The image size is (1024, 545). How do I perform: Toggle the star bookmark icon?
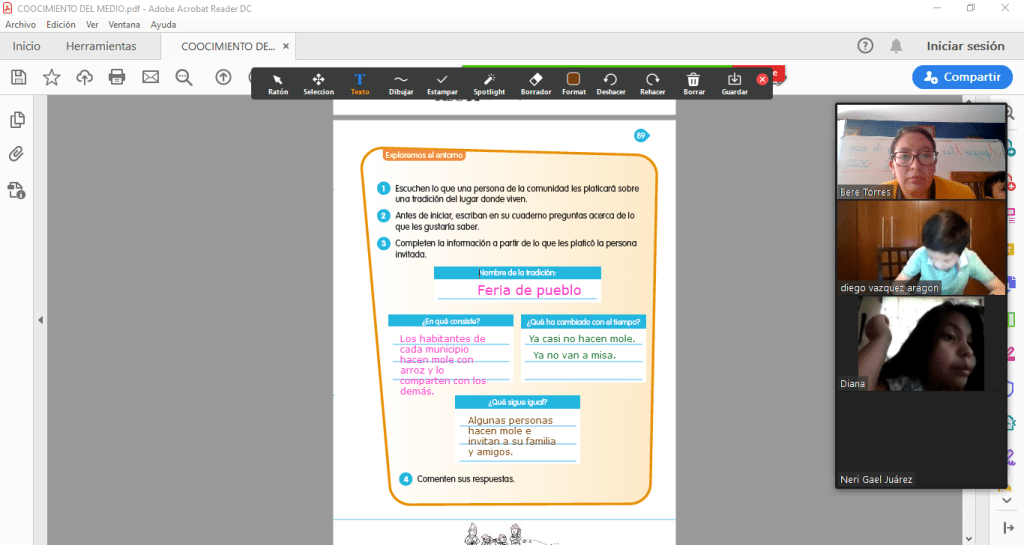(51, 77)
